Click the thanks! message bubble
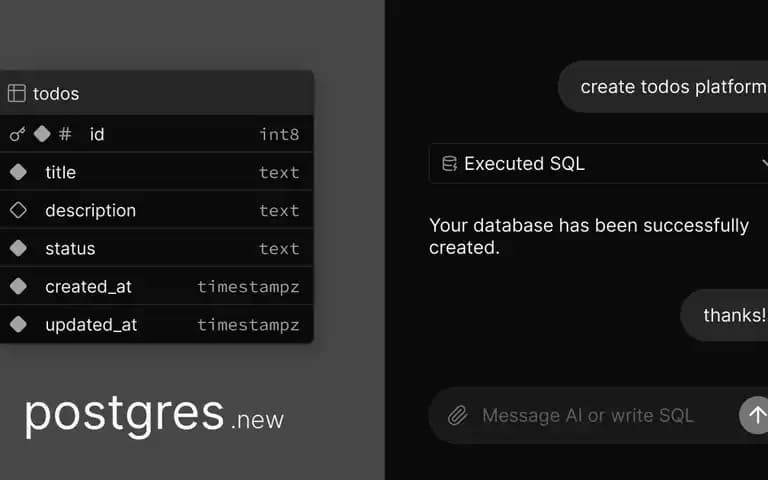The height and width of the screenshot is (480, 768). 724,315
